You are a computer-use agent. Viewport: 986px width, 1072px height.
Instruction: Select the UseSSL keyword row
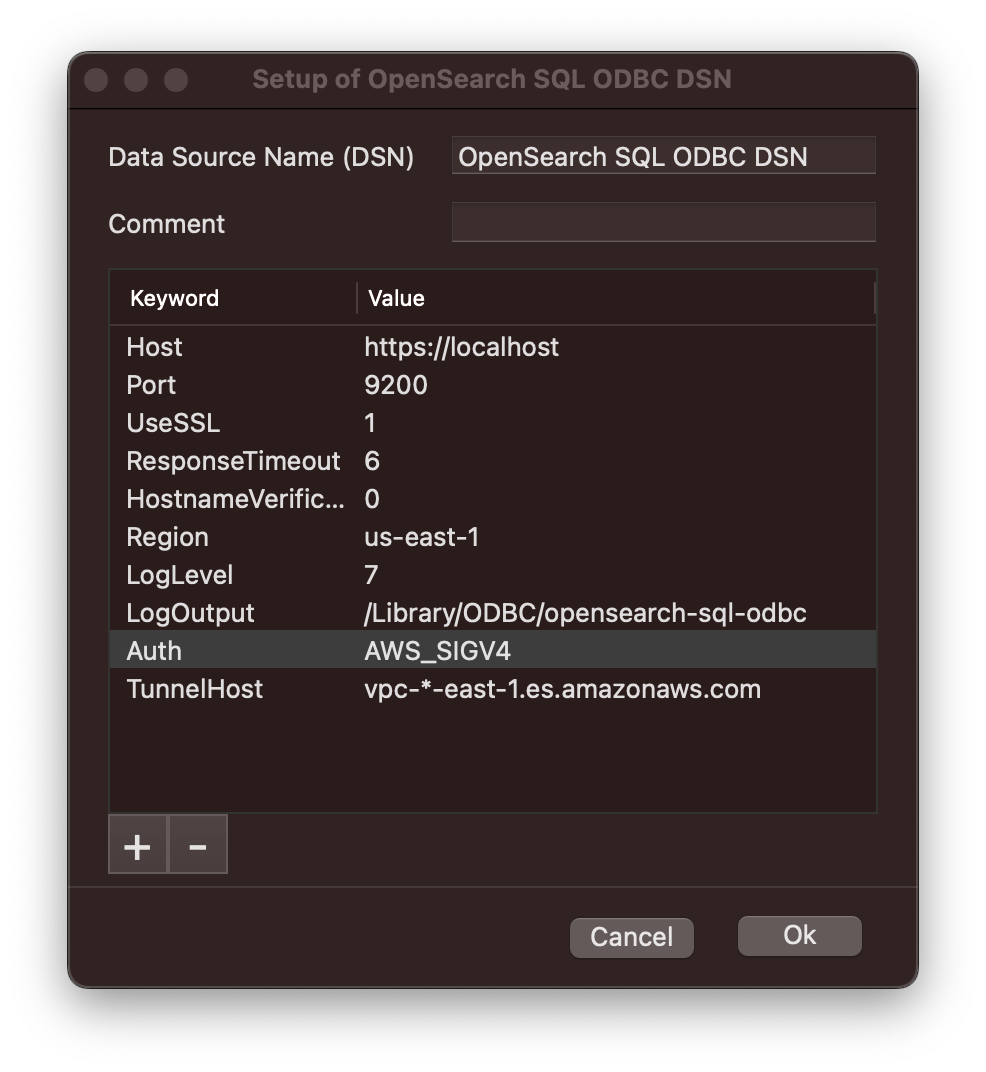point(173,423)
